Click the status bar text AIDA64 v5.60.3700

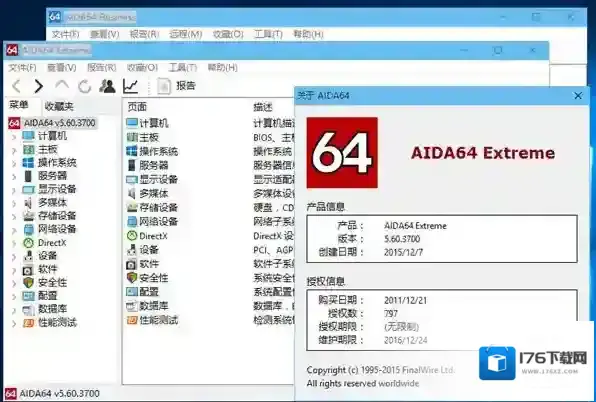59,394
